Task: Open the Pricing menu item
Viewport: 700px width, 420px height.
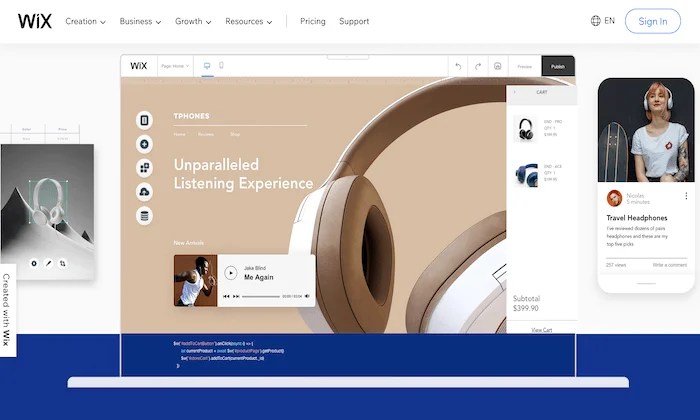Action: 312,21
